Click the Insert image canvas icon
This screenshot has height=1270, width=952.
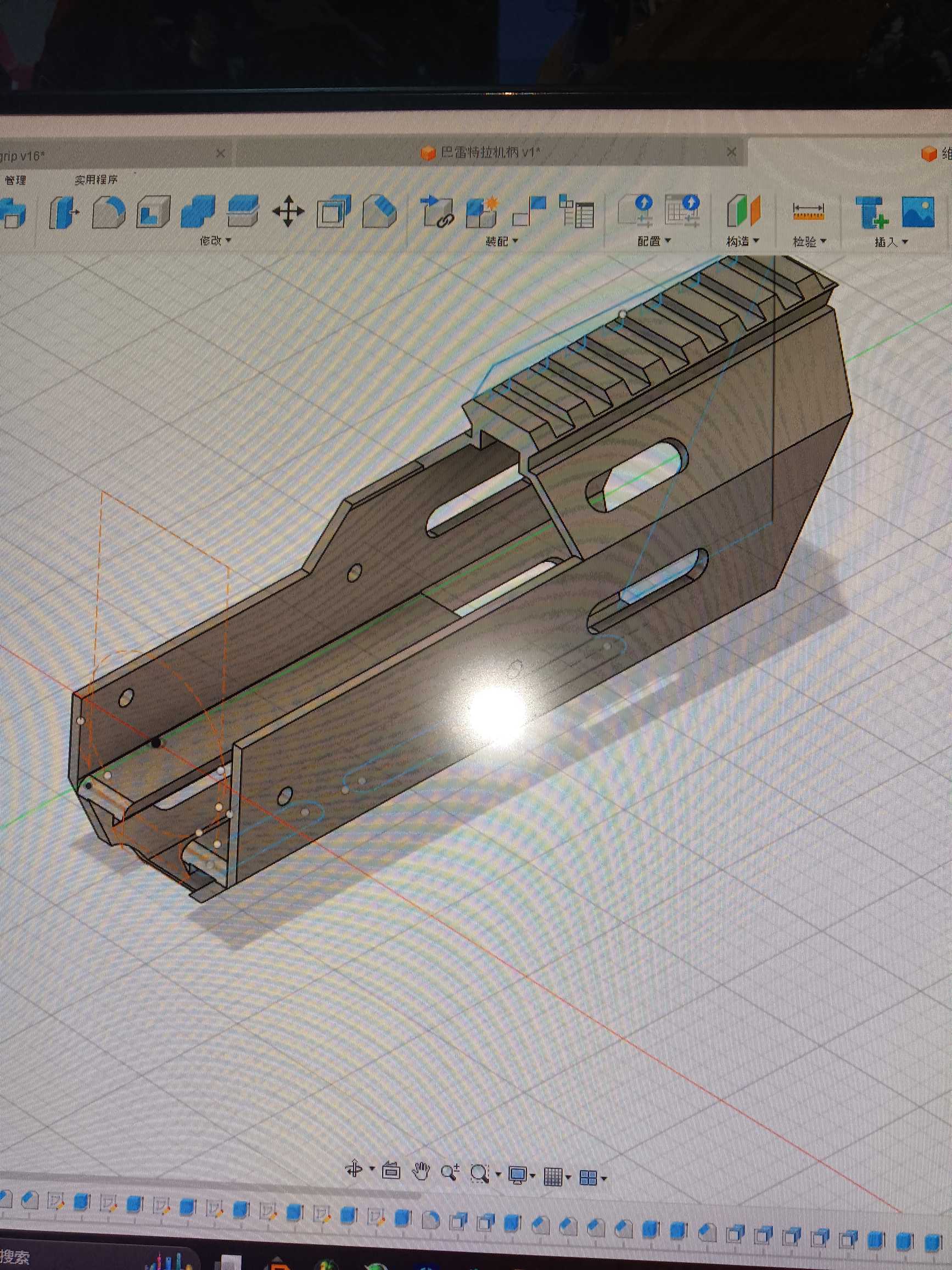[917, 212]
